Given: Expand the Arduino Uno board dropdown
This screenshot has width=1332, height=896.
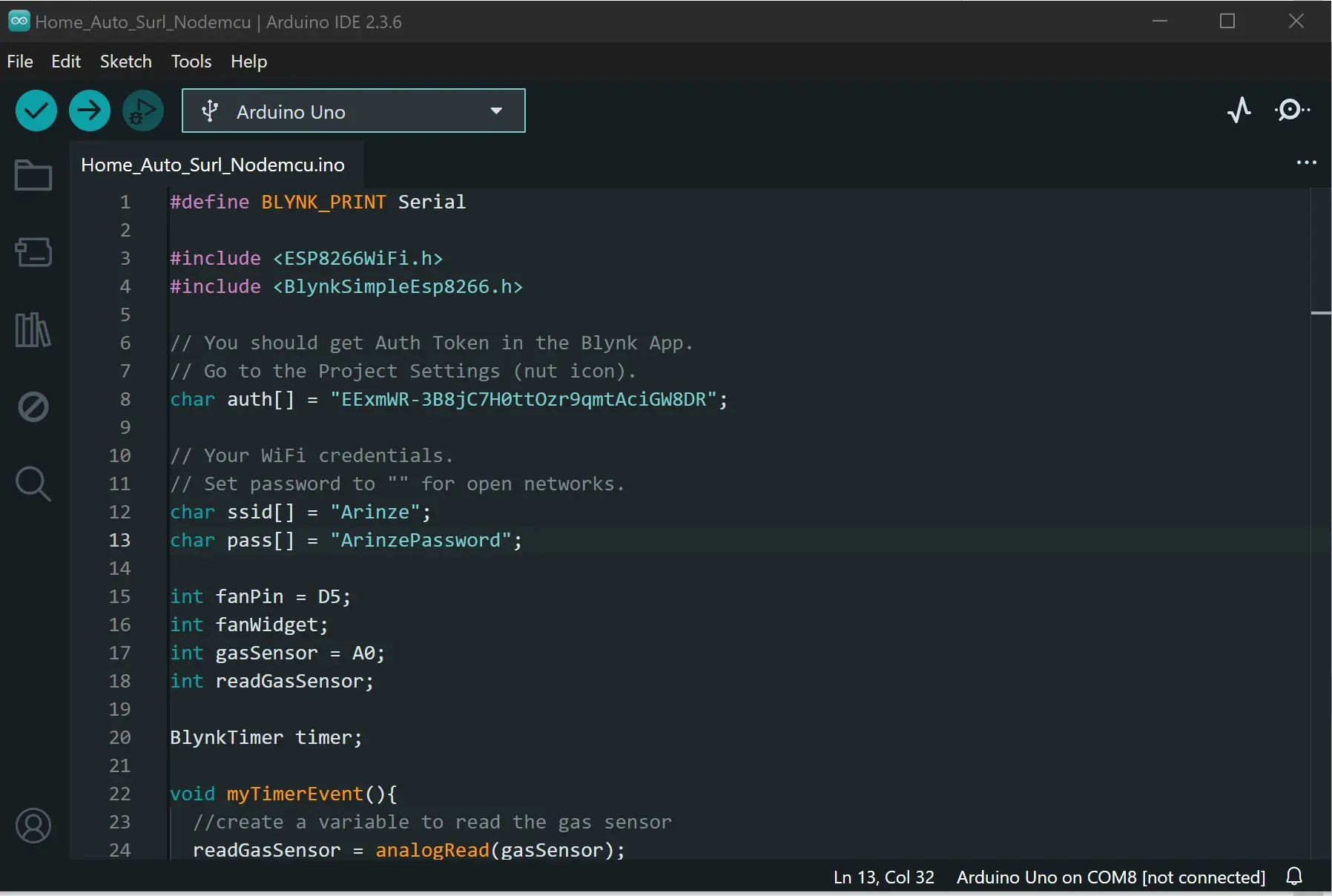Looking at the screenshot, I should coord(354,111).
